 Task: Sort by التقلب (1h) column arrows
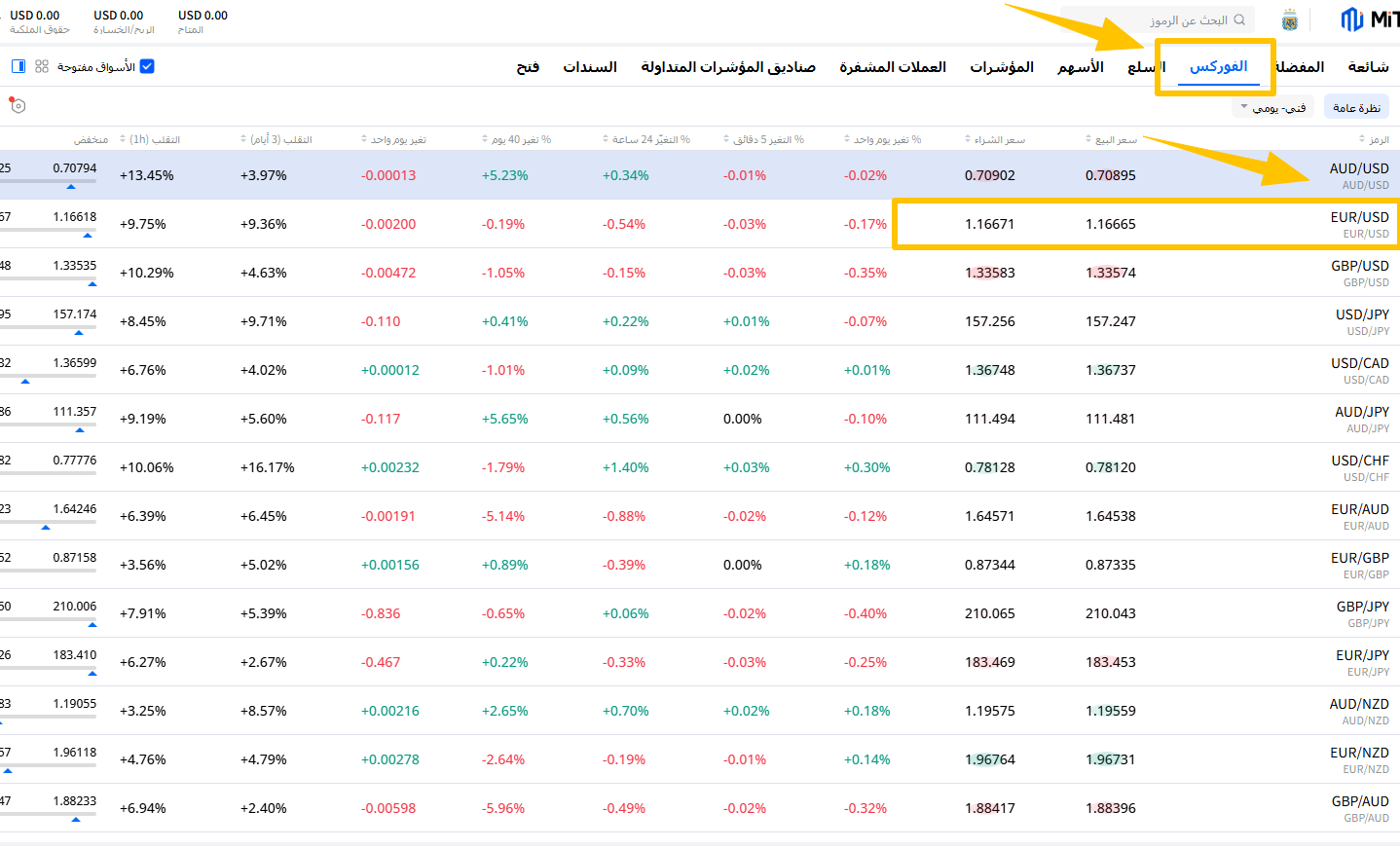point(123,140)
